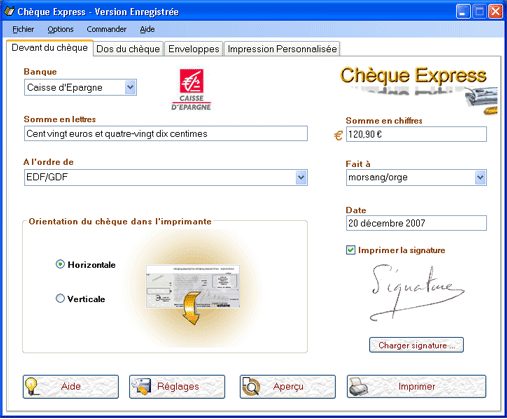Click the Aperçu button label
Image resolution: width=507 pixels, height=419 pixels.
tap(288, 387)
